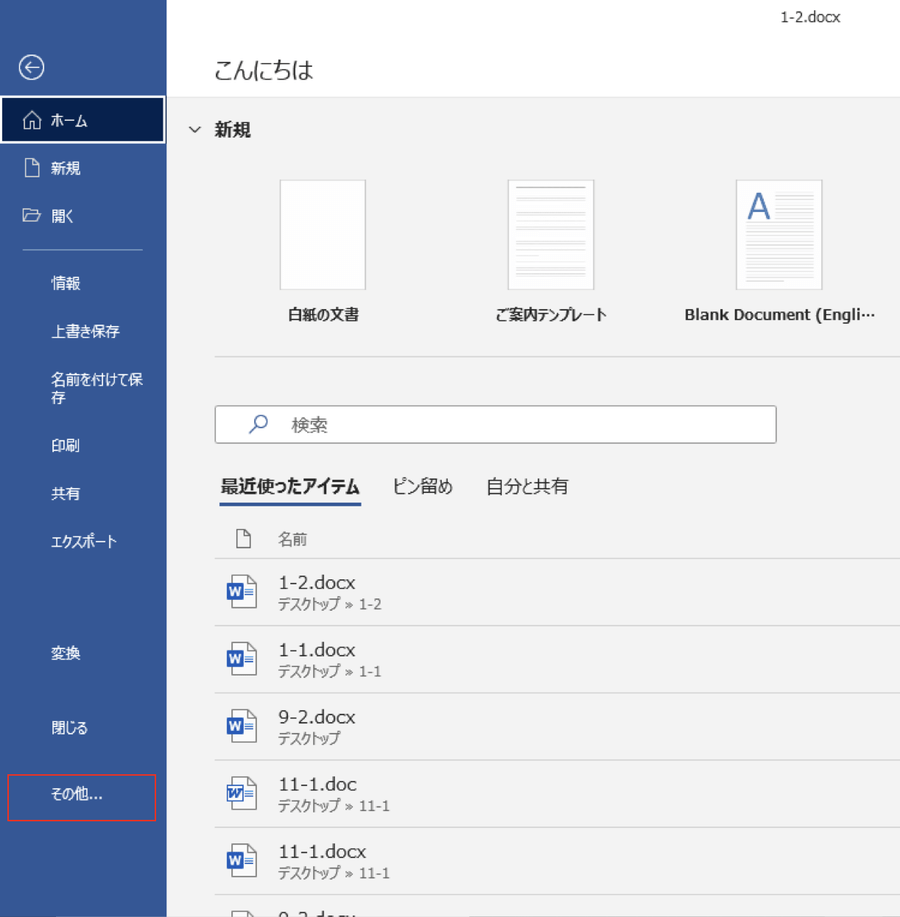The image size is (900, 917).
Task: Click the magnifier icon in the search box
Action: (258, 424)
